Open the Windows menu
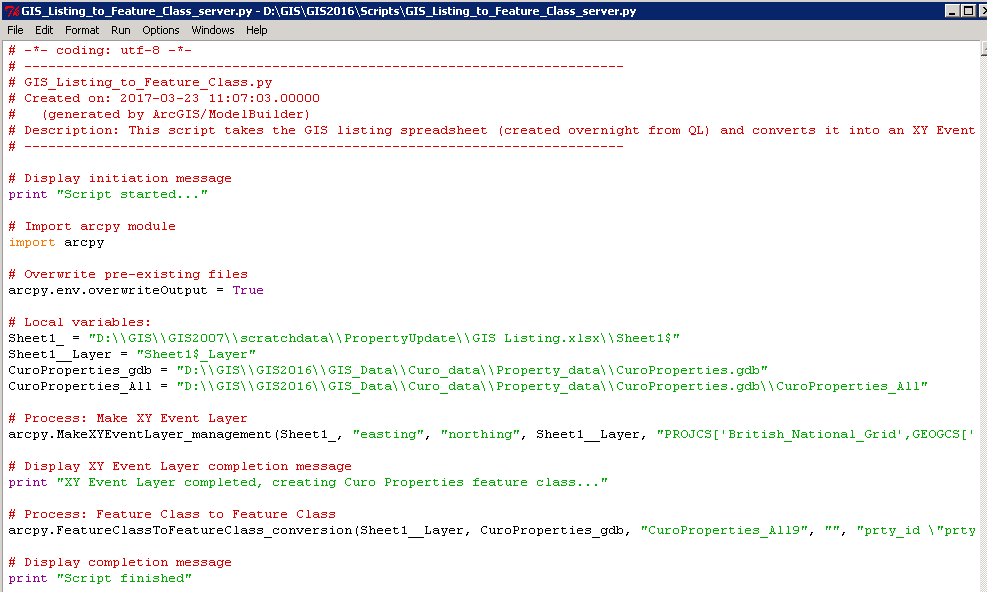The height and width of the screenshot is (592, 987). click(213, 30)
